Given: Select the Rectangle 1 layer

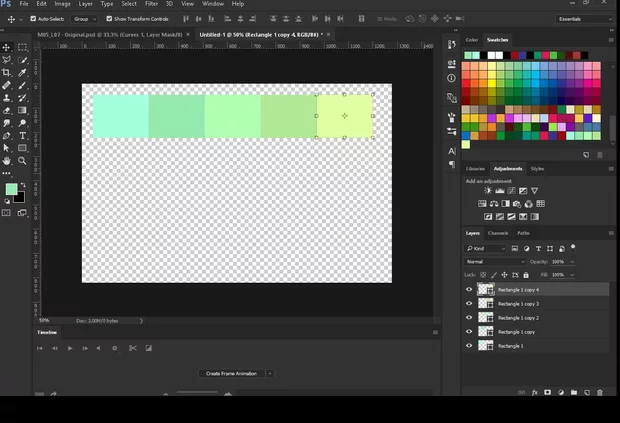Looking at the screenshot, I should click(x=510, y=345).
